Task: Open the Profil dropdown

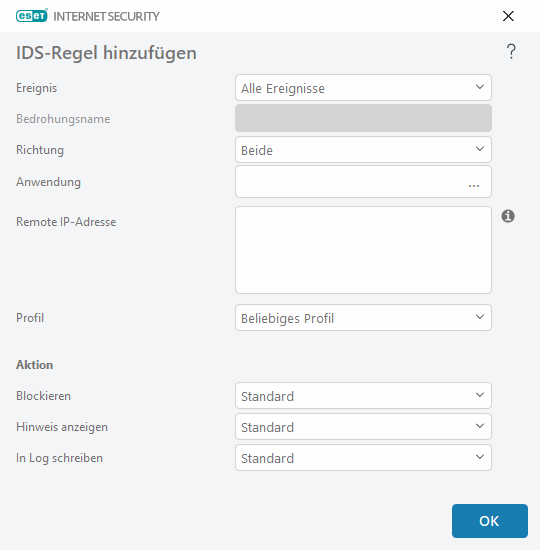Action: point(363,318)
